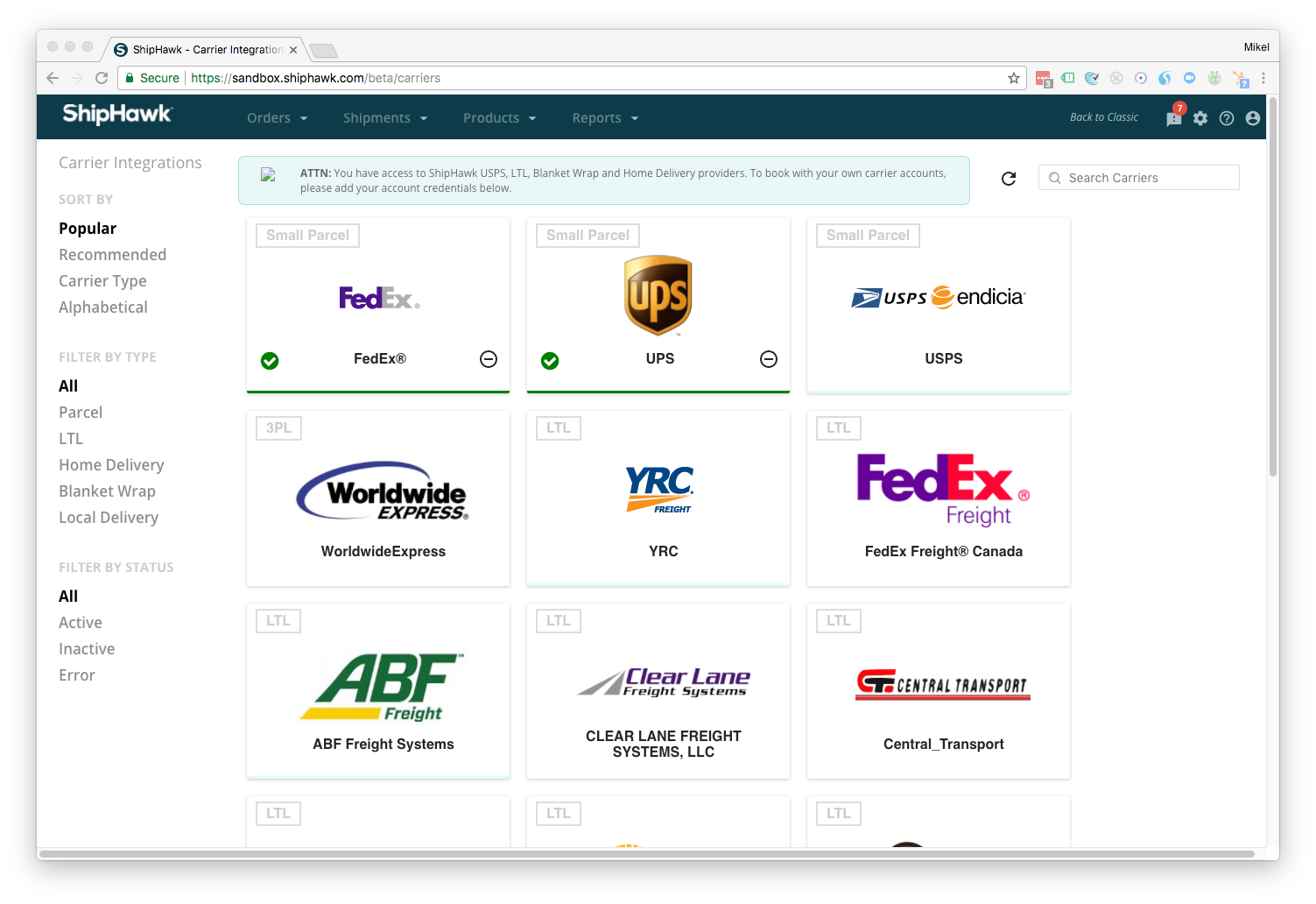This screenshot has width=1316, height=904.
Task: Open the Orders menu
Action: (276, 117)
